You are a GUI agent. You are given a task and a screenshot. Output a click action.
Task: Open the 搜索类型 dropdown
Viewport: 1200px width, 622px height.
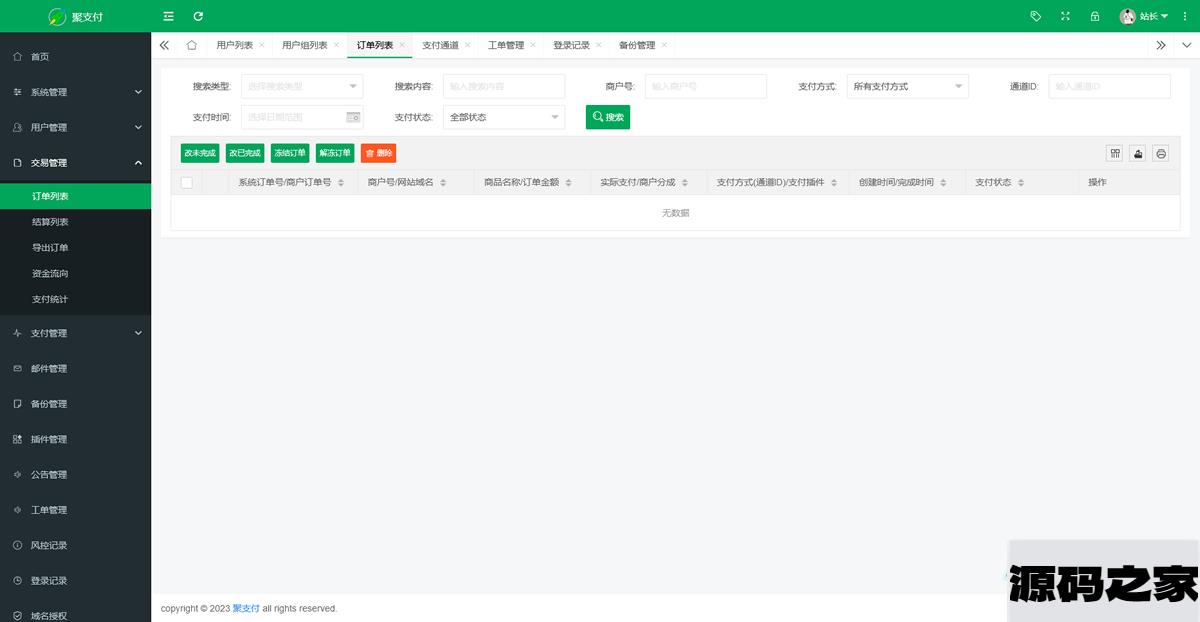click(x=302, y=87)
